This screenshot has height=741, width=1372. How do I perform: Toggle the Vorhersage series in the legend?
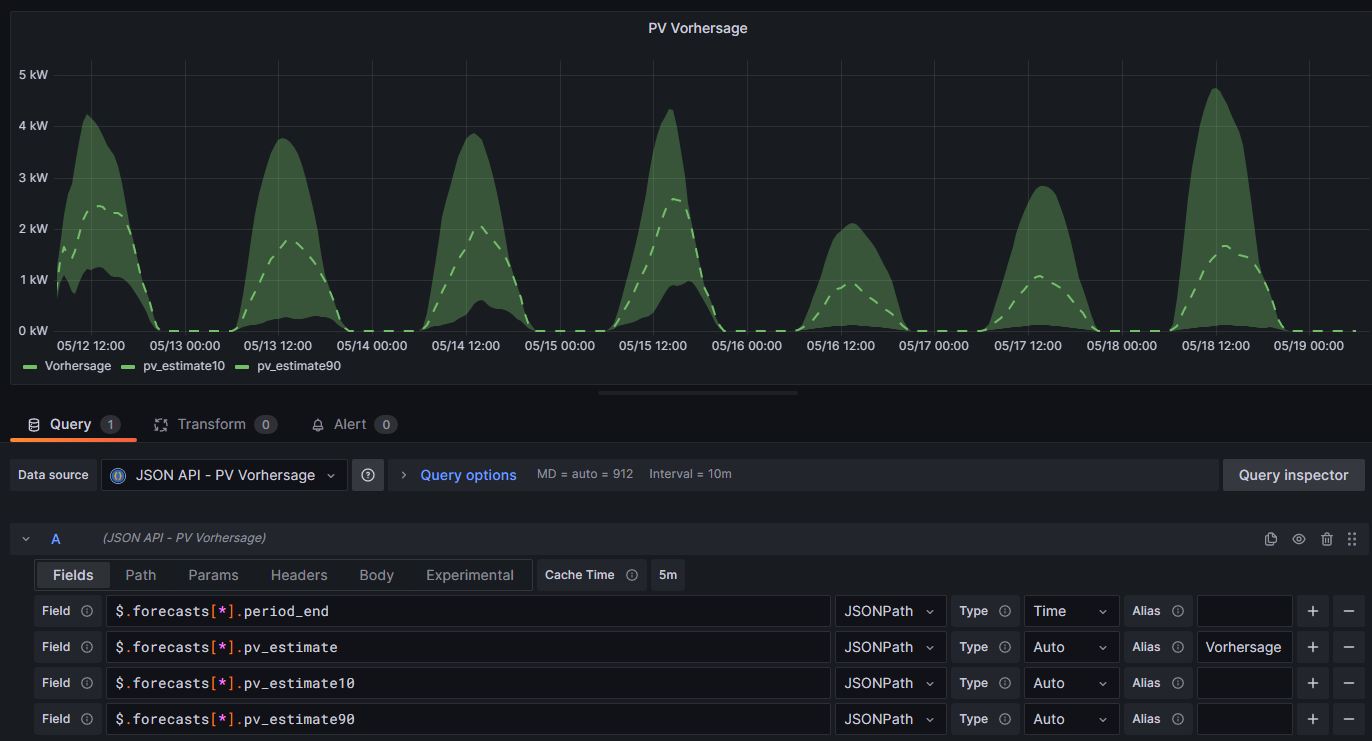pos(77,366)
